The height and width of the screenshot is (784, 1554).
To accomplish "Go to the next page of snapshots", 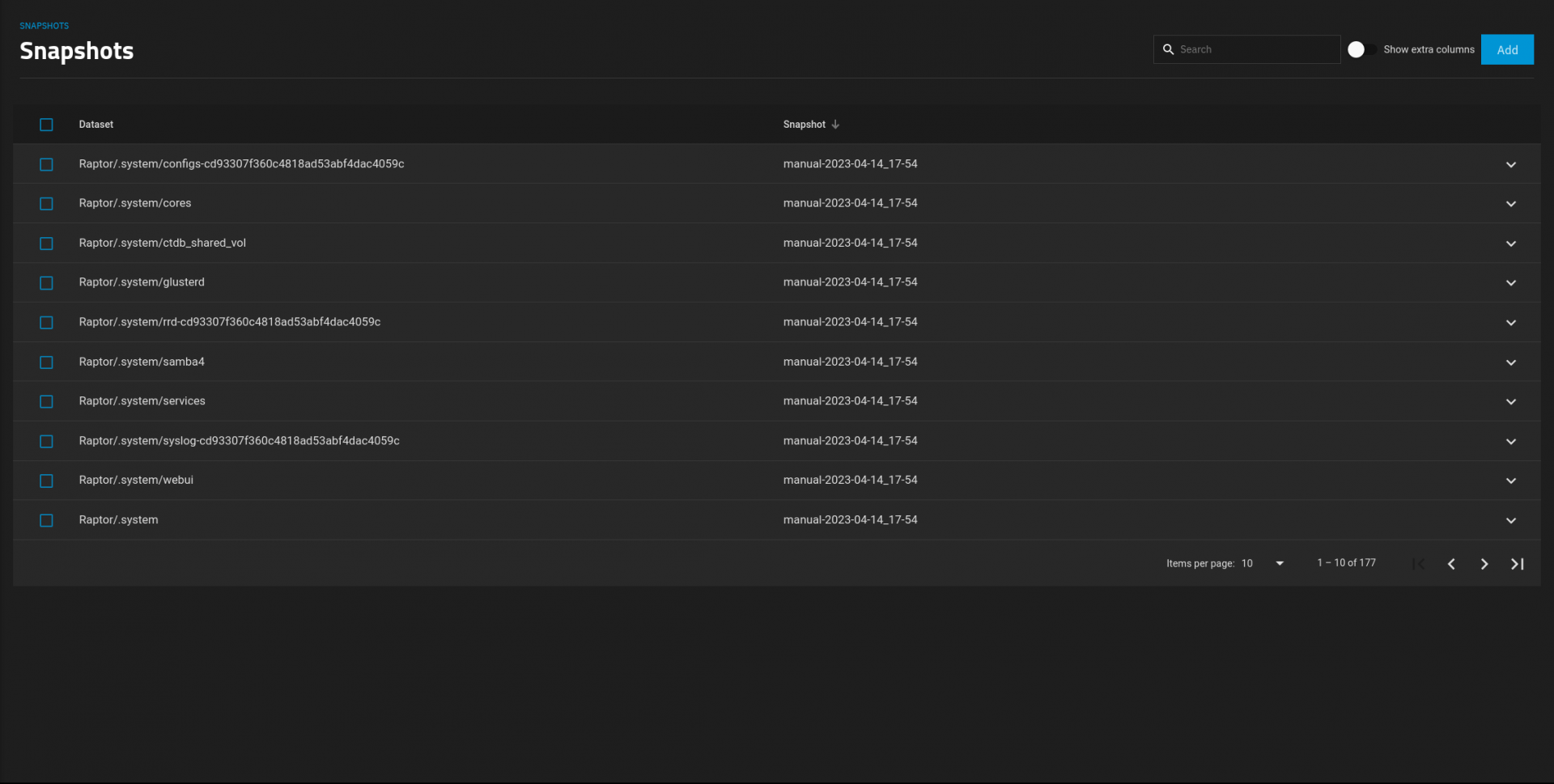I will (x=1484, y=564).
